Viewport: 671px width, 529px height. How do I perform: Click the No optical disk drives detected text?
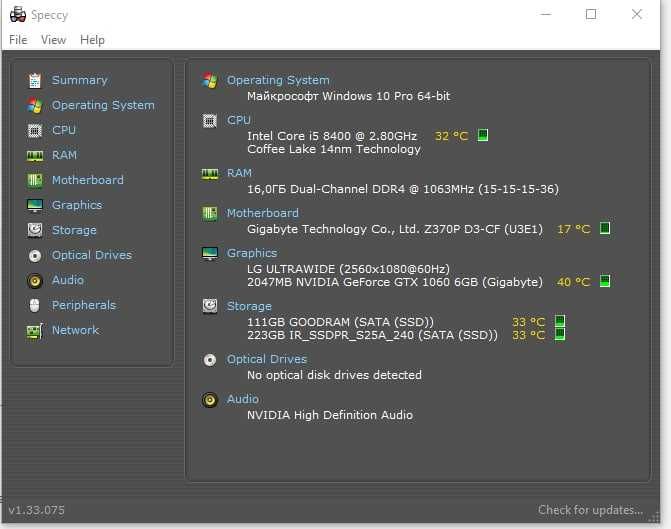click(x=334, y=375)
